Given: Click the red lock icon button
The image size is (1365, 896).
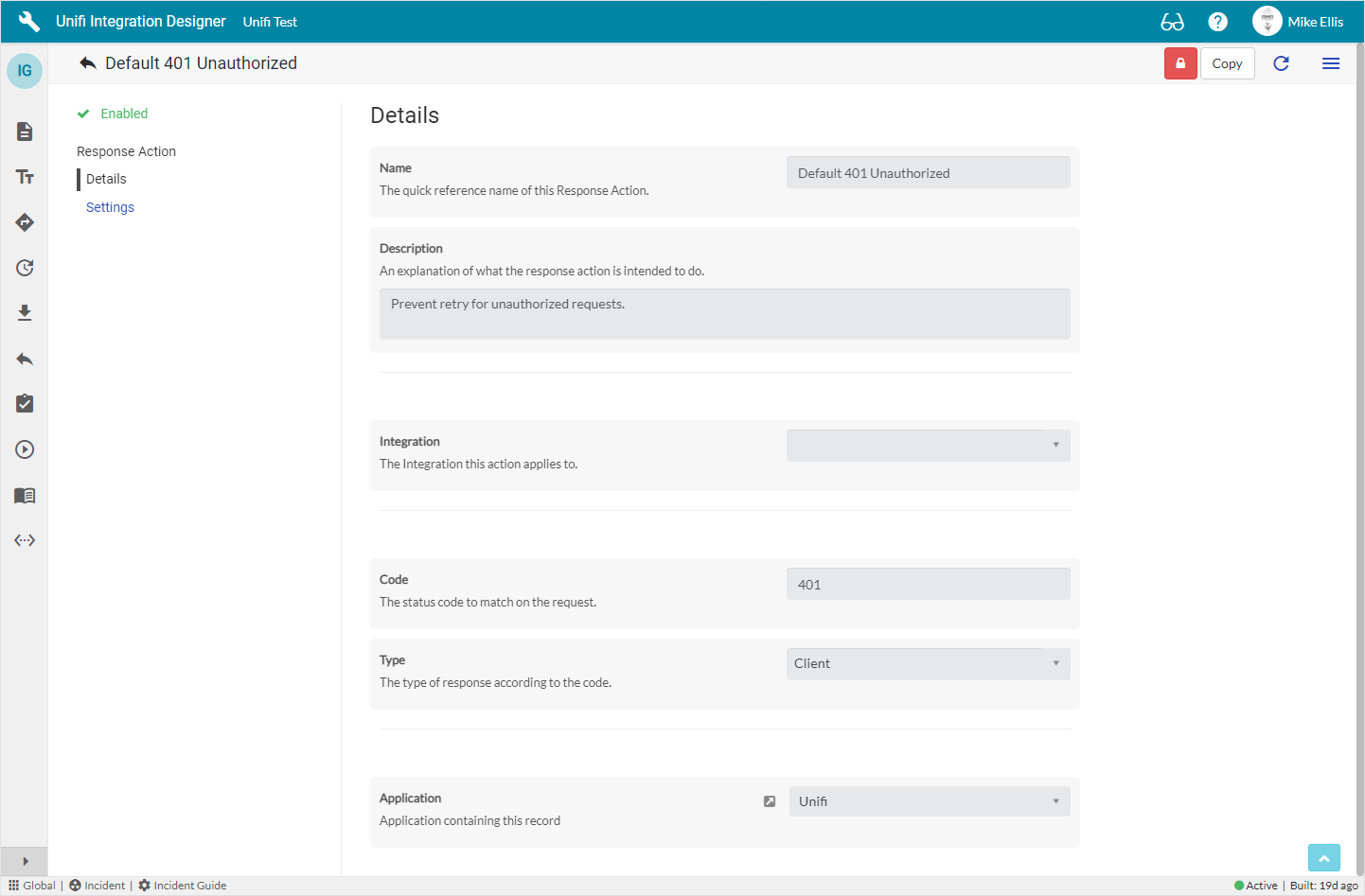Looking at the screenshot, I should click(1179, 63).
